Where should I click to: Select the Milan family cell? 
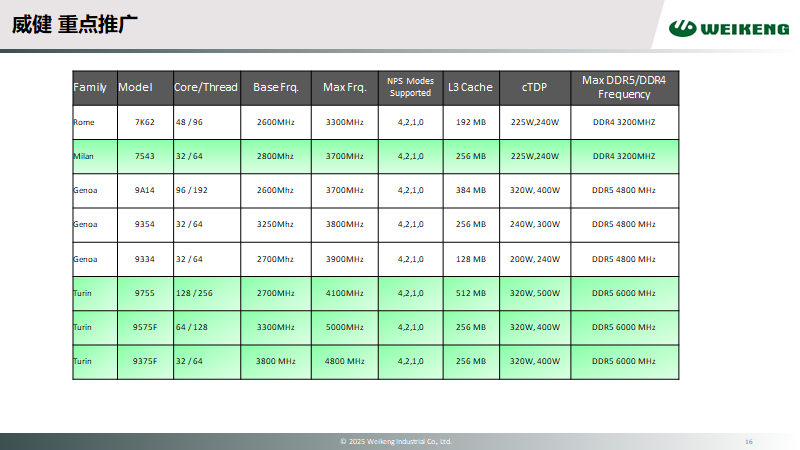tap(95, 157)
